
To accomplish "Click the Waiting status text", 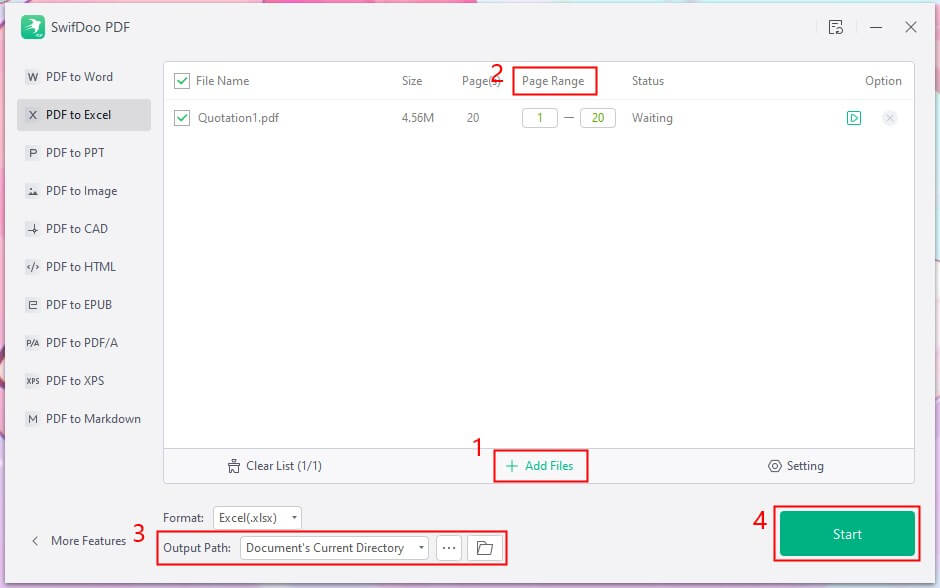I will (x=652, y=118).
